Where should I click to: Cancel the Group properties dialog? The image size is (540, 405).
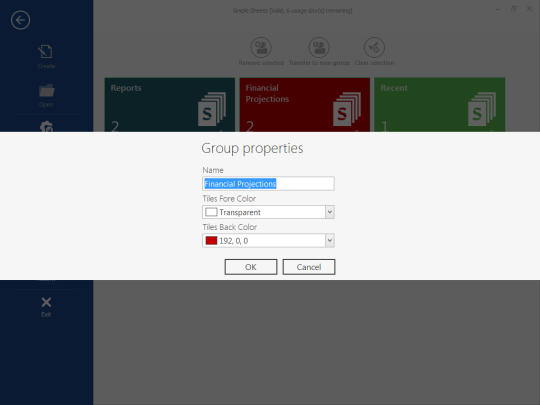(x=309, y=267)
